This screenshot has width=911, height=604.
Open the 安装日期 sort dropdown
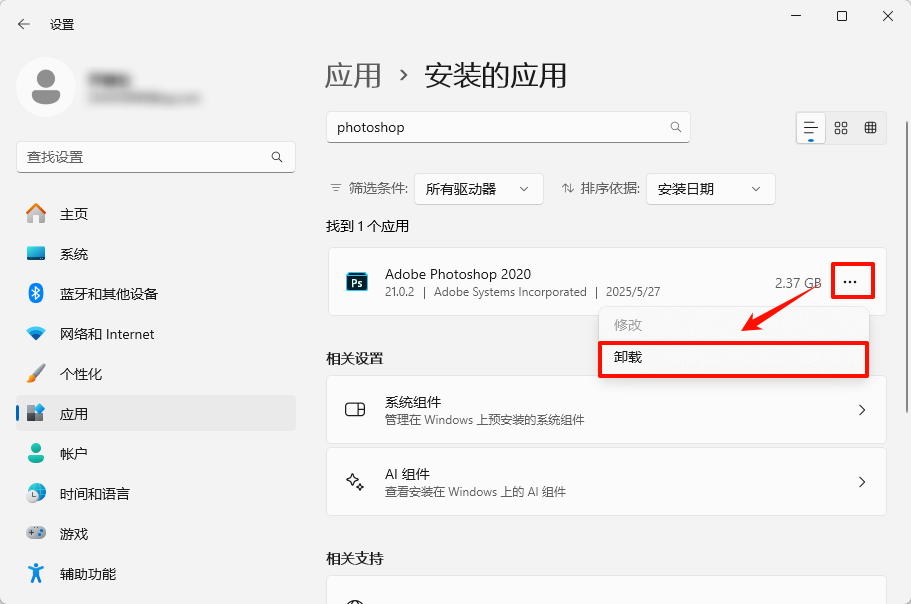pos(710,188)
